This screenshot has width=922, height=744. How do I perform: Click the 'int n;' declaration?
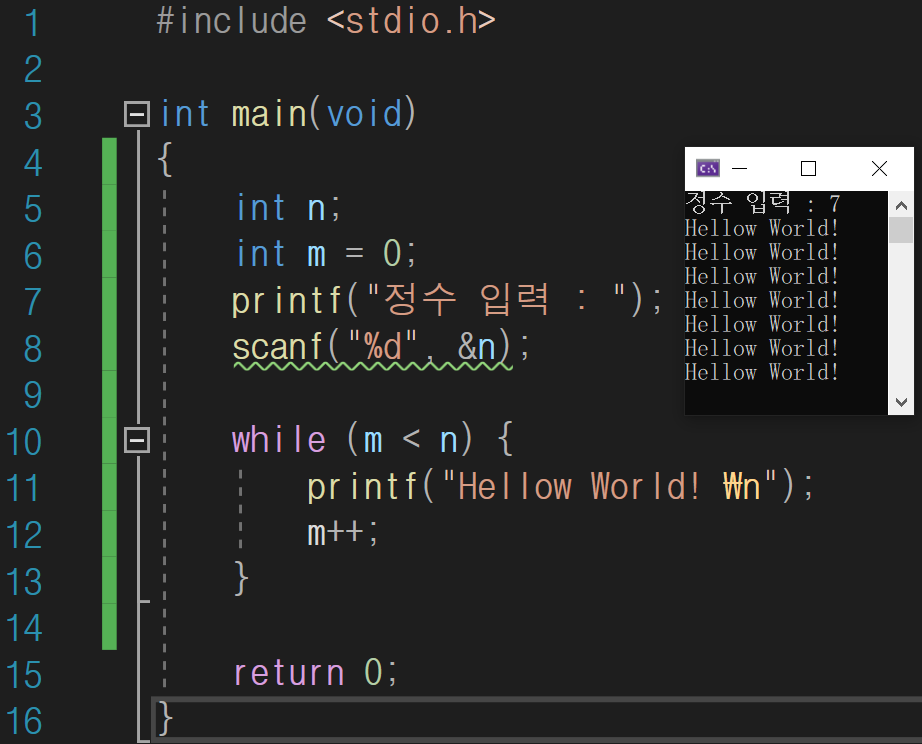288,208
